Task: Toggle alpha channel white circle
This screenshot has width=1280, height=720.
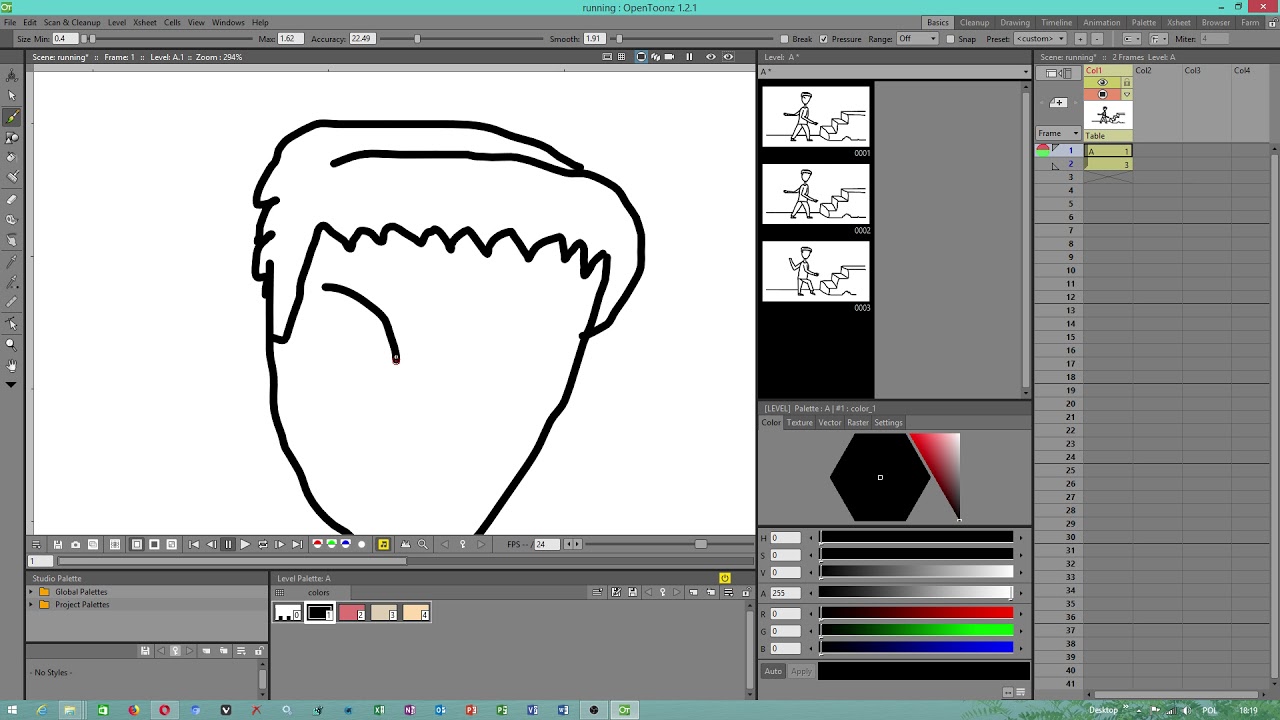Action: [361, 544]
